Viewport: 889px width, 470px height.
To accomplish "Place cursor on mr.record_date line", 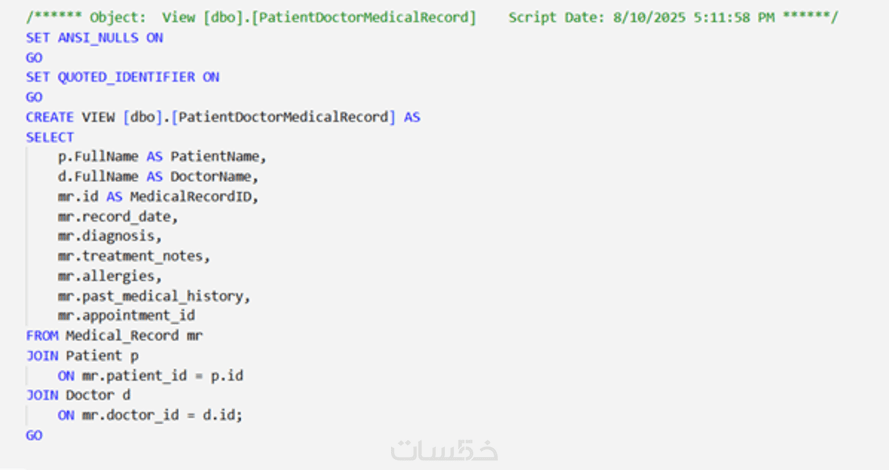I will [x=117, y=216].
